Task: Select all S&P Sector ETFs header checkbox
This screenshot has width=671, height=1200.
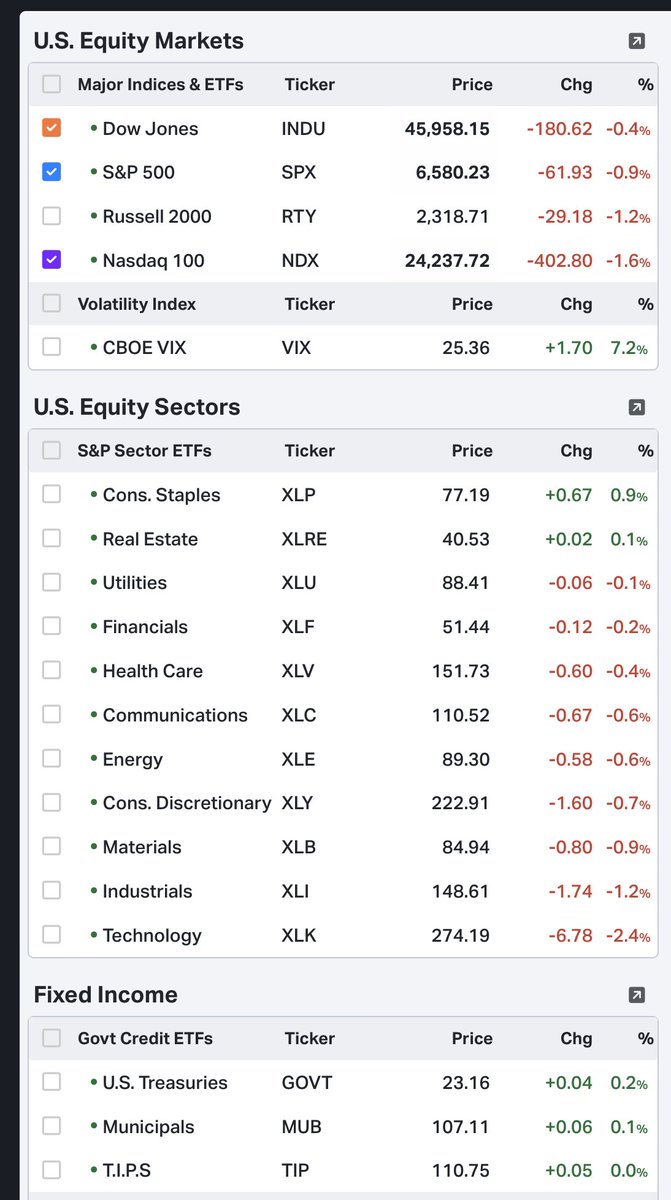Action: pos(52,451)
